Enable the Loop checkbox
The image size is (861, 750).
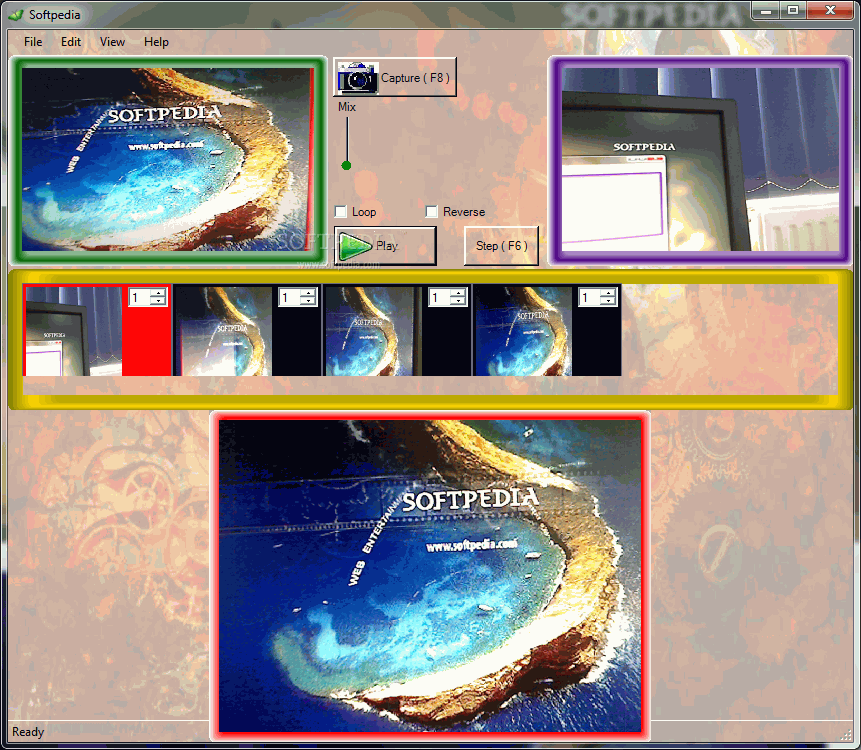[341, 211]
